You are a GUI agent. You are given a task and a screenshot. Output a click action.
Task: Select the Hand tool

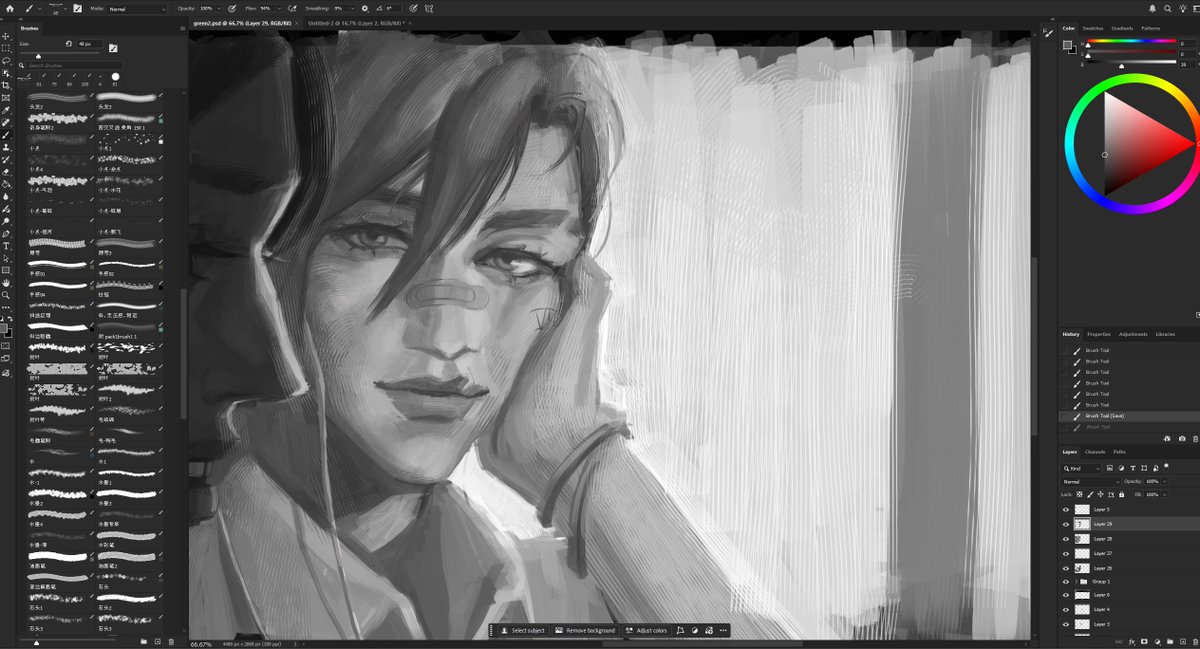(6, 283)
